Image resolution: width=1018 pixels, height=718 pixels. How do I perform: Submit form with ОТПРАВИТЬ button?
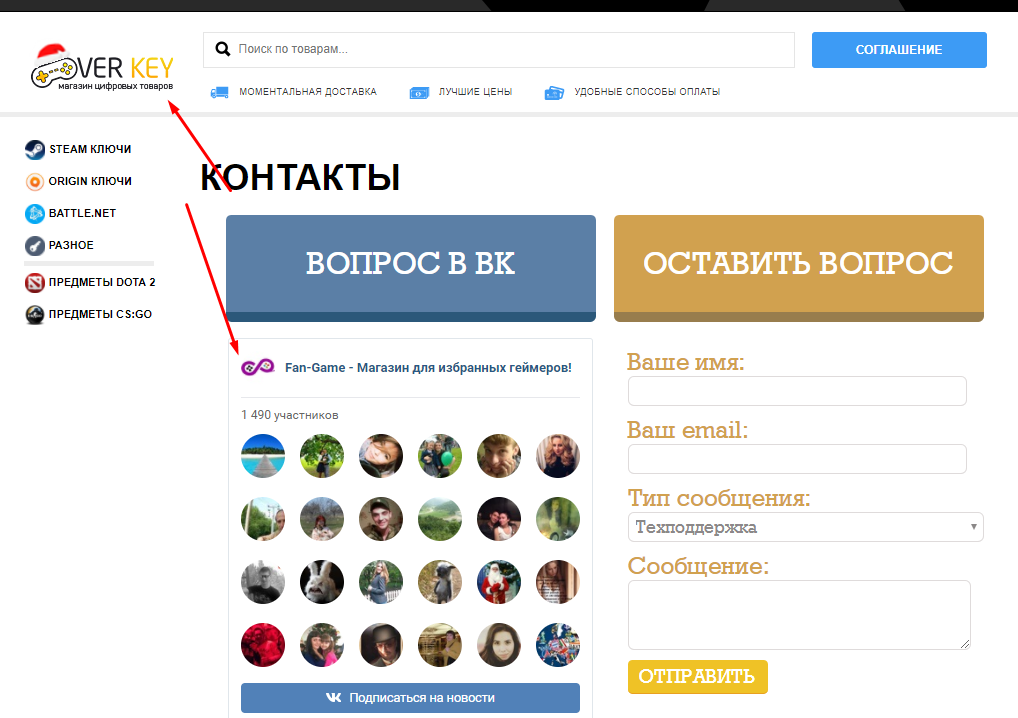click(x=697, y=677)
